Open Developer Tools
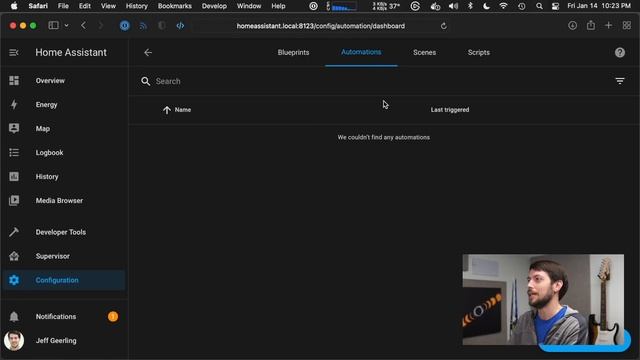The width and height of the screenshot is (640, 360). [x=64, y=232]
